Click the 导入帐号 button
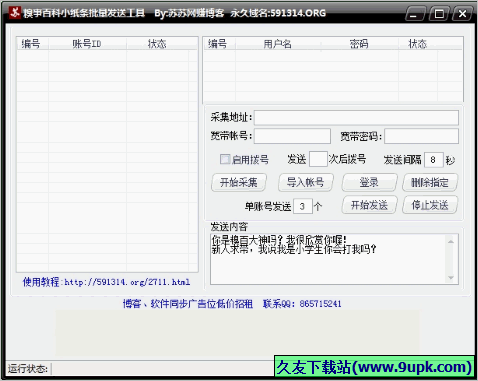This screenshot has width=478, height=381. tap(306, 182)
